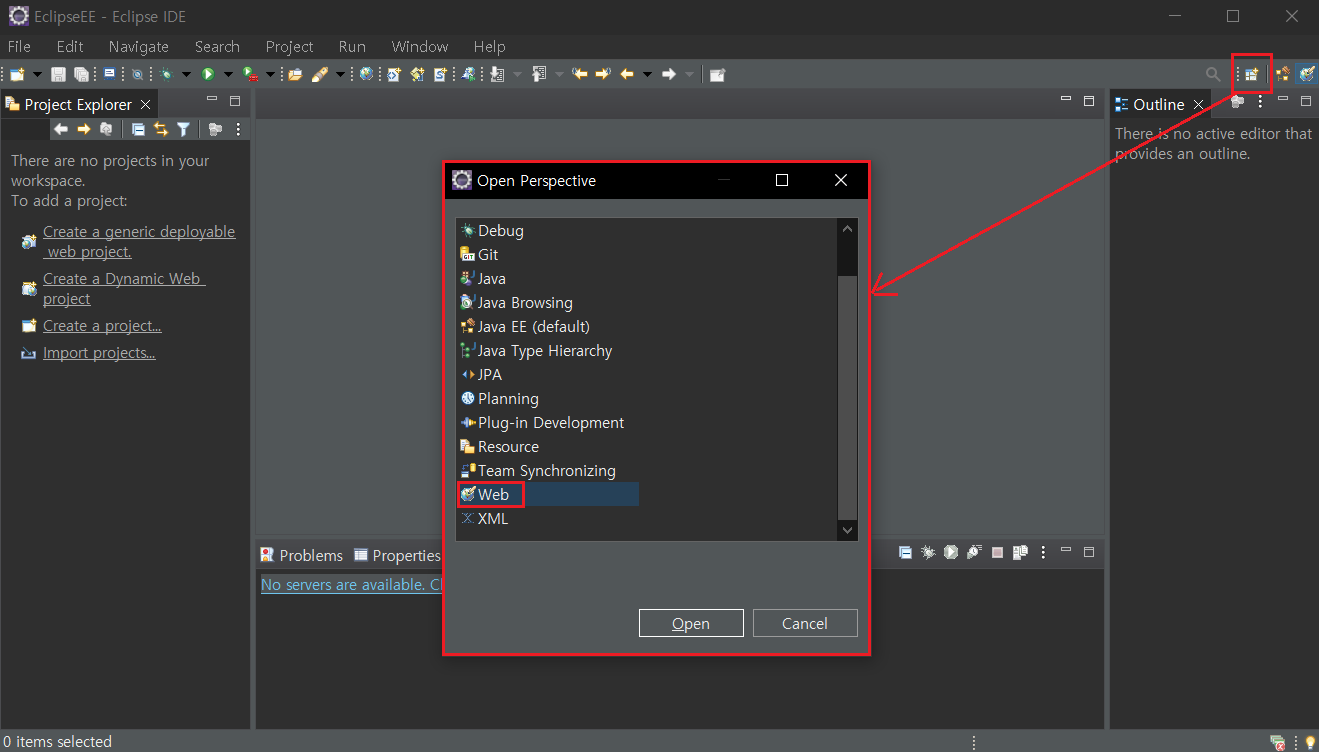Switch to the Web perspective toolbar icon
1319x752 pixels.
click(x=1306, y=74)
